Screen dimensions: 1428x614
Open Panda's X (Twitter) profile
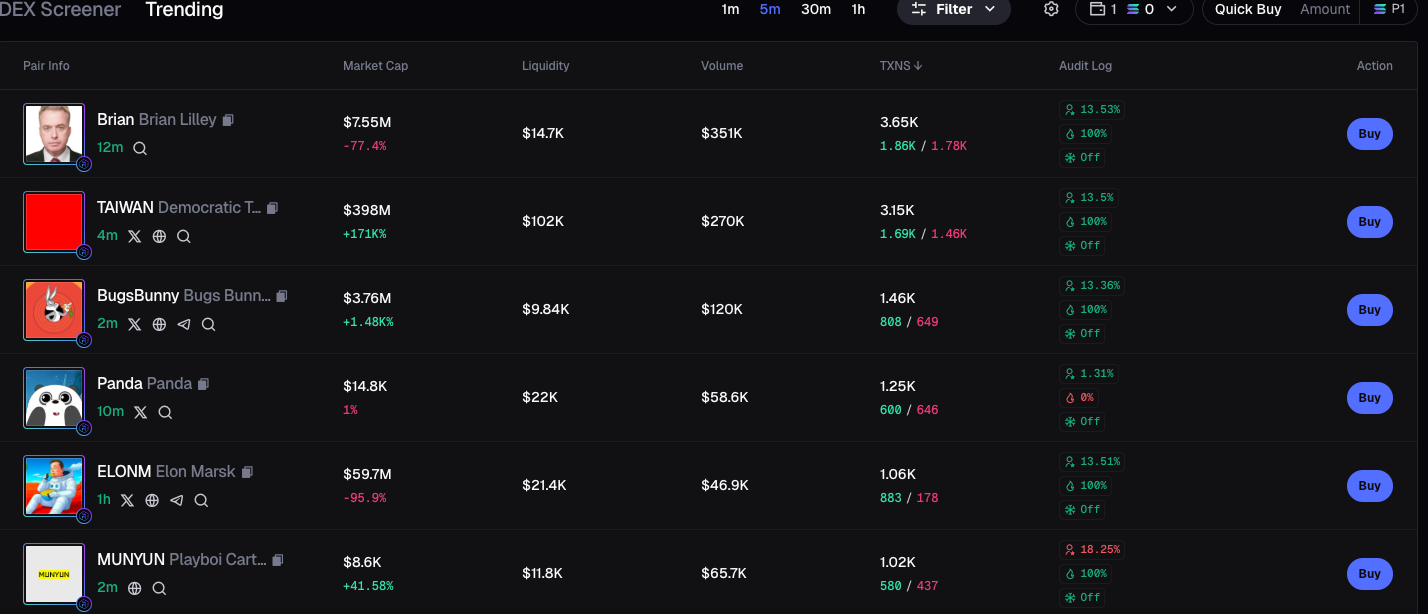141,412
